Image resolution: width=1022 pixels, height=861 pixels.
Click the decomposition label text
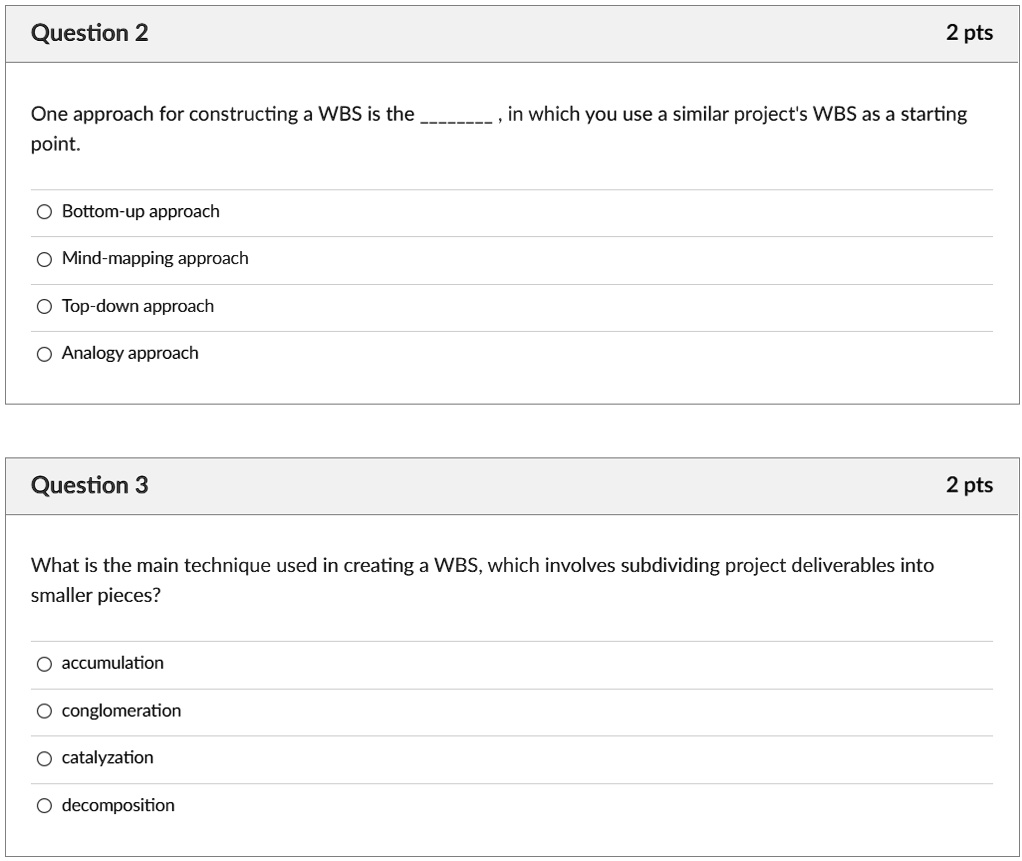point(117,805)
